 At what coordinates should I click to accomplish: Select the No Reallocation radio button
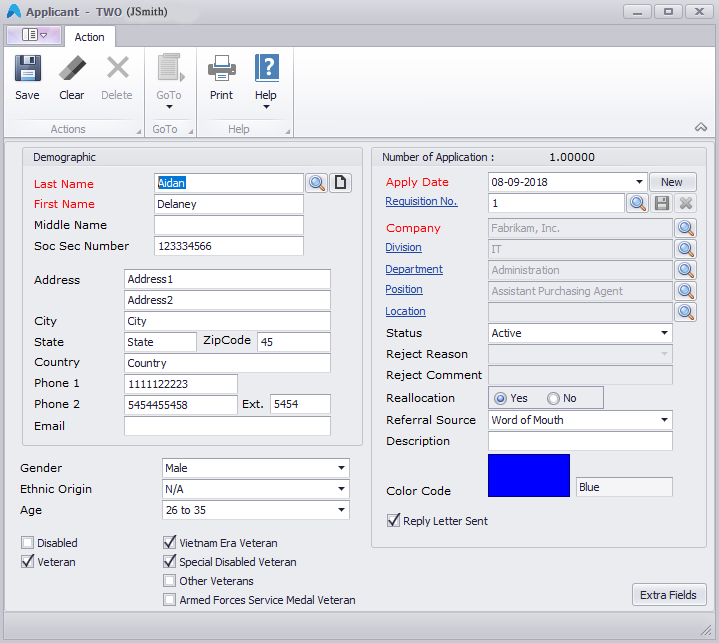pyautogui.click(x=553, y=398)
